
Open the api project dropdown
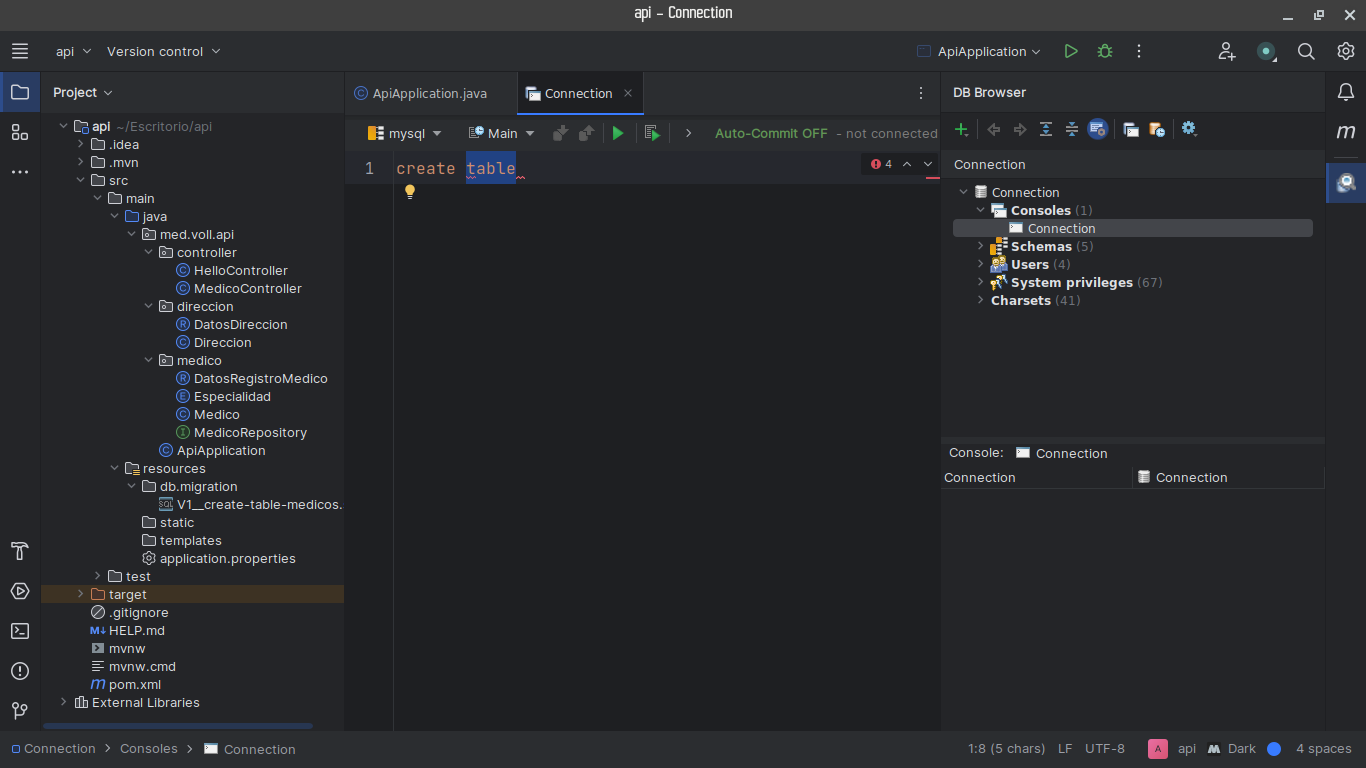point(74,51)
